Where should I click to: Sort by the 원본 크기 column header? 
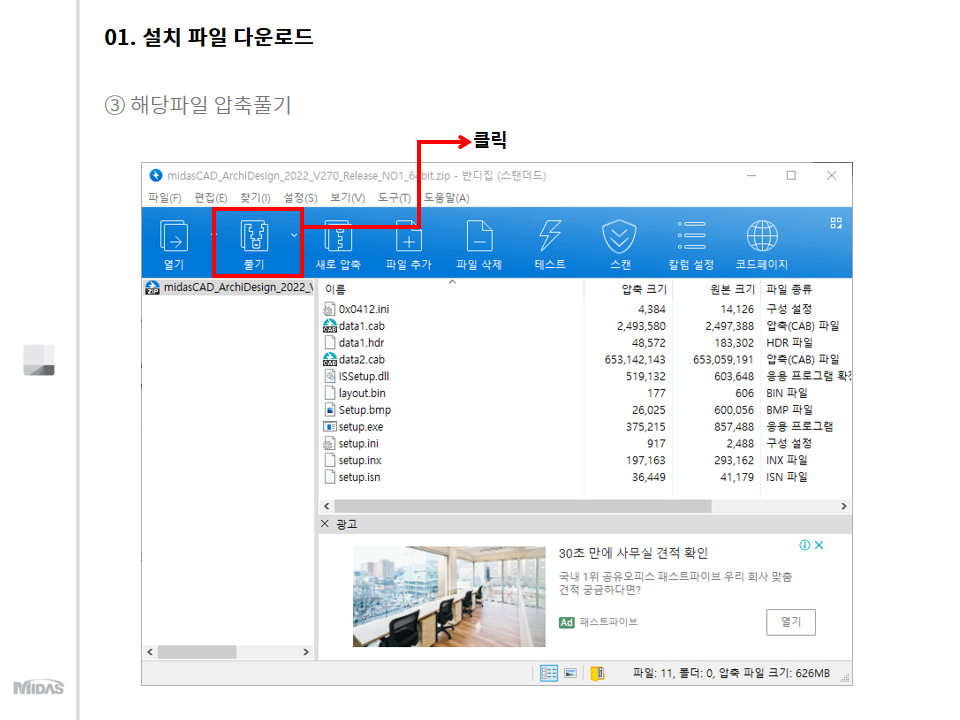click(x=732, y=289)
